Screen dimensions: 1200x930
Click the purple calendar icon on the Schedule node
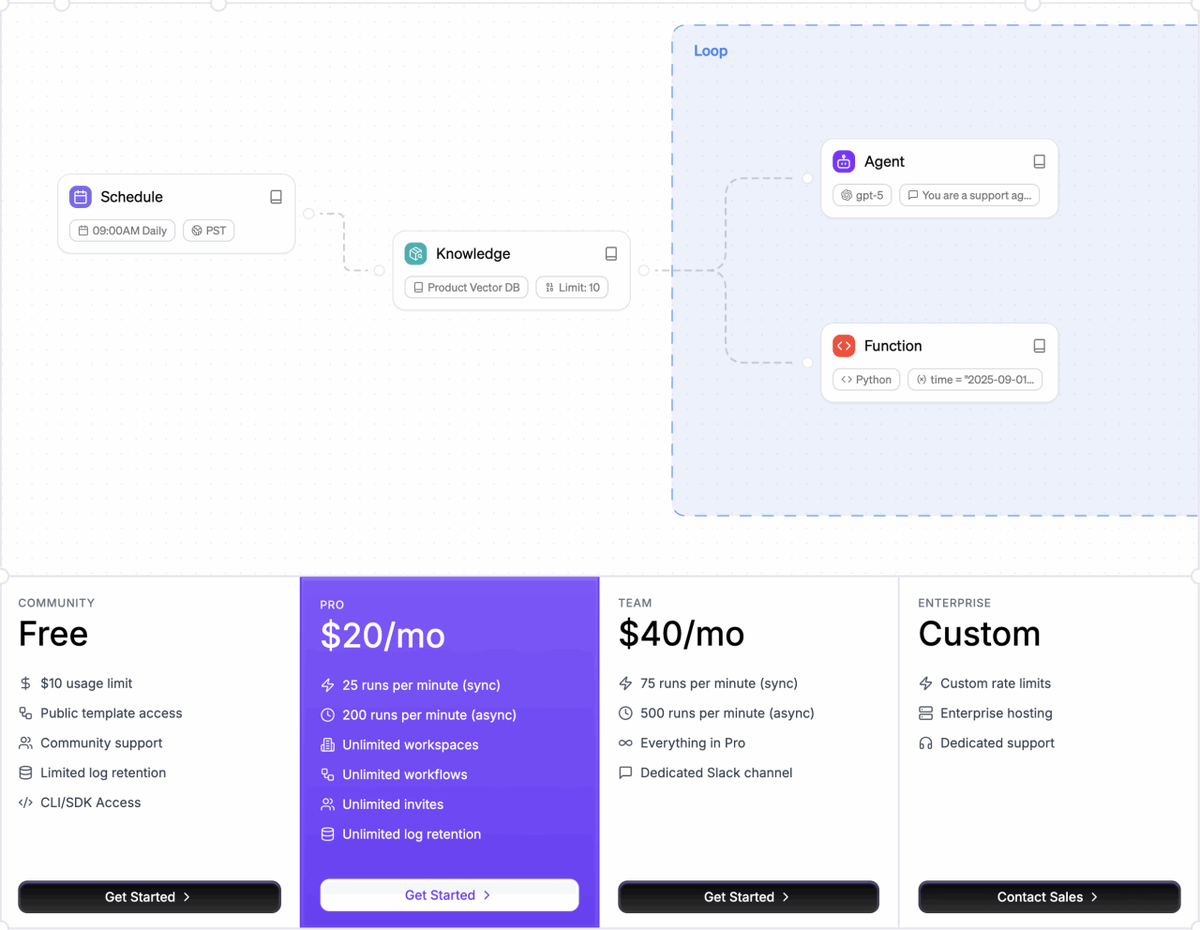click(80, 197)
